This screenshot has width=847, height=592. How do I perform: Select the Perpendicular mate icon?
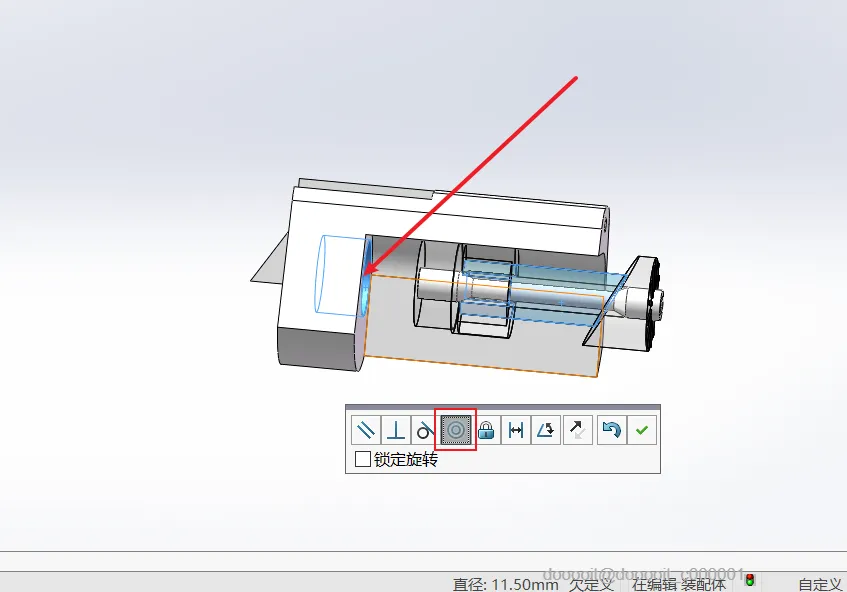pyautogui.click(x=396, y=430)
